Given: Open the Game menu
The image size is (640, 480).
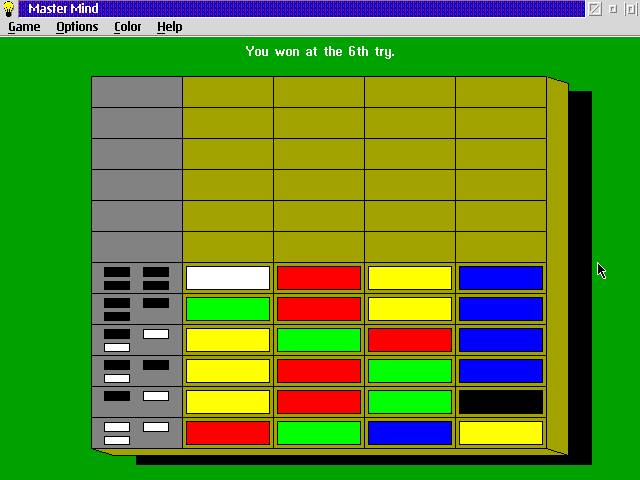Looking at the screenshot, I should [24, 27].
